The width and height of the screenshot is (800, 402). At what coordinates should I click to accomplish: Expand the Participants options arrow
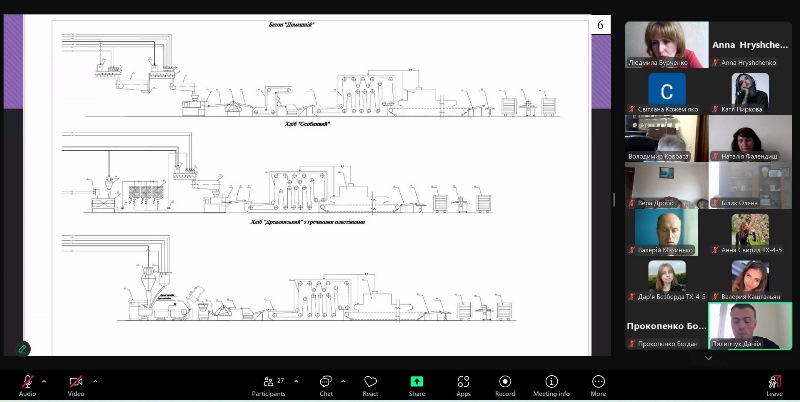296,381
